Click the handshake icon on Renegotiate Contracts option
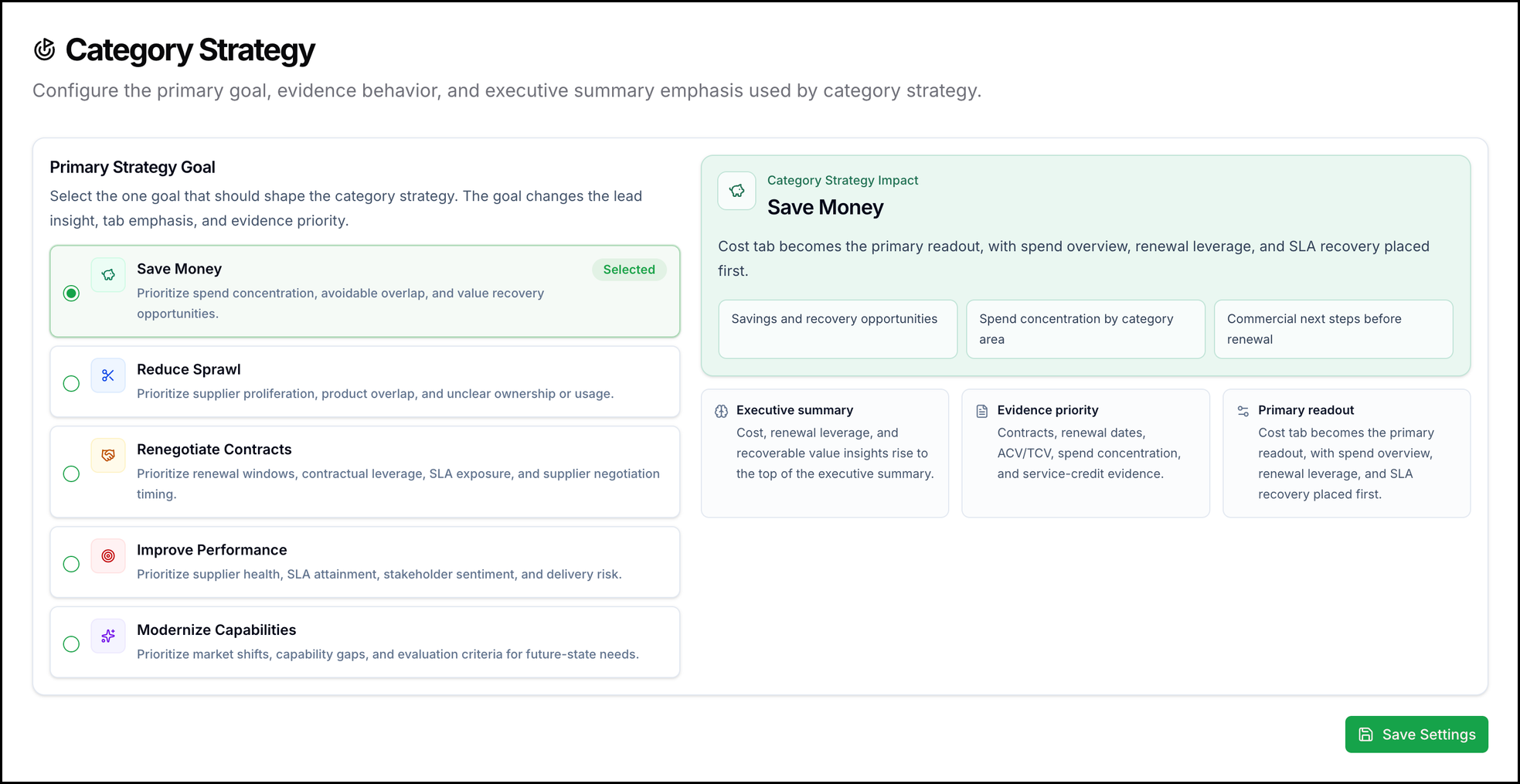Viewport: 1520px width, 784px height. coord(108,456)
